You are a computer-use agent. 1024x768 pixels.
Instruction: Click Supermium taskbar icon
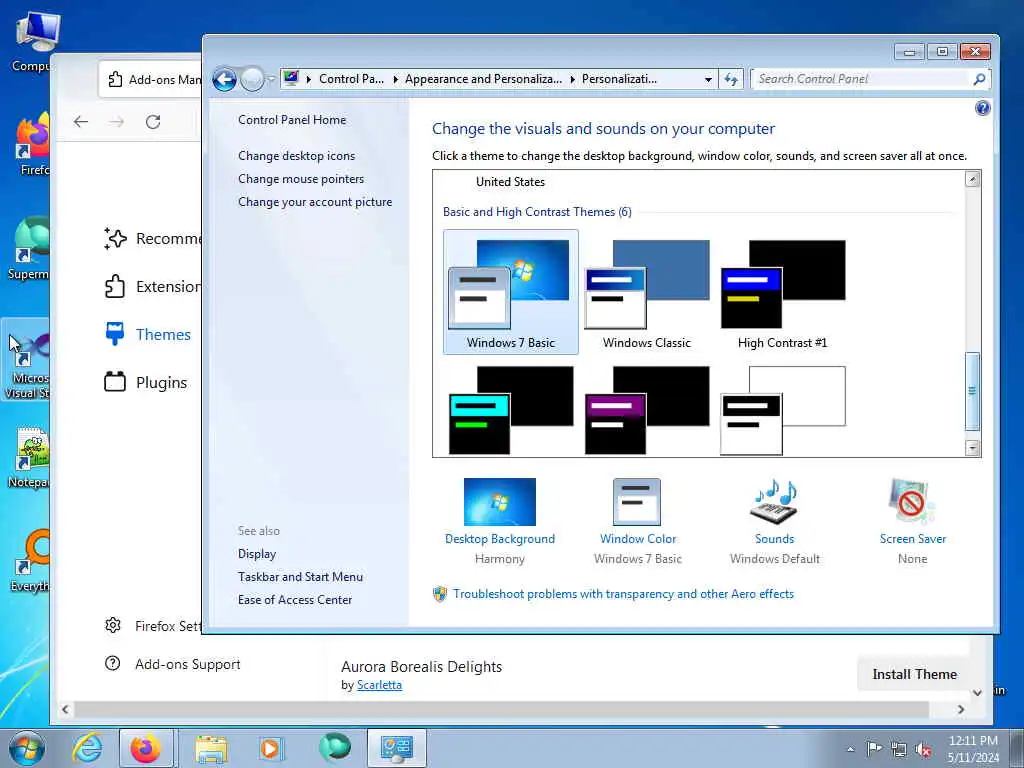[335, 747]
